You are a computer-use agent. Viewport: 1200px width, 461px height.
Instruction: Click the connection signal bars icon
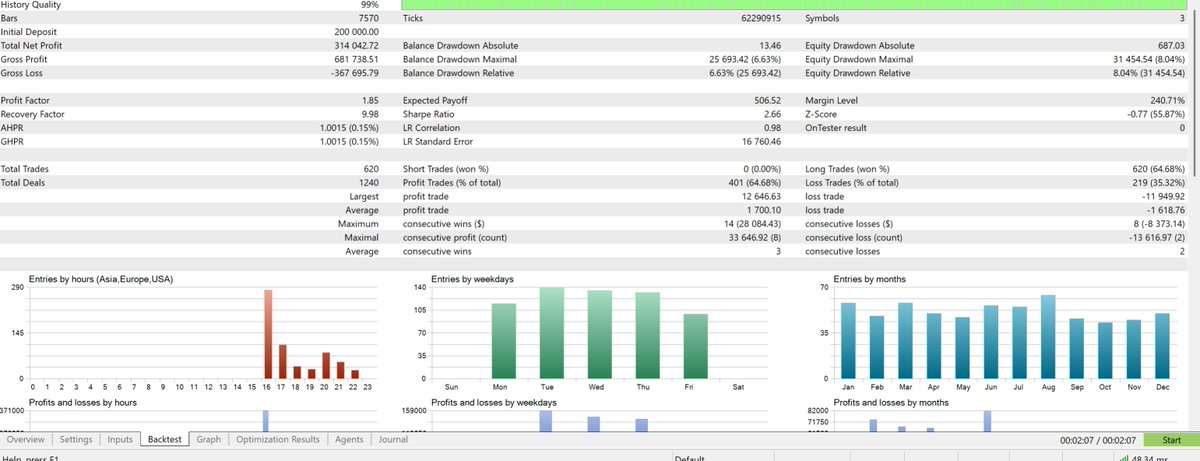(x=1125, y=458)
